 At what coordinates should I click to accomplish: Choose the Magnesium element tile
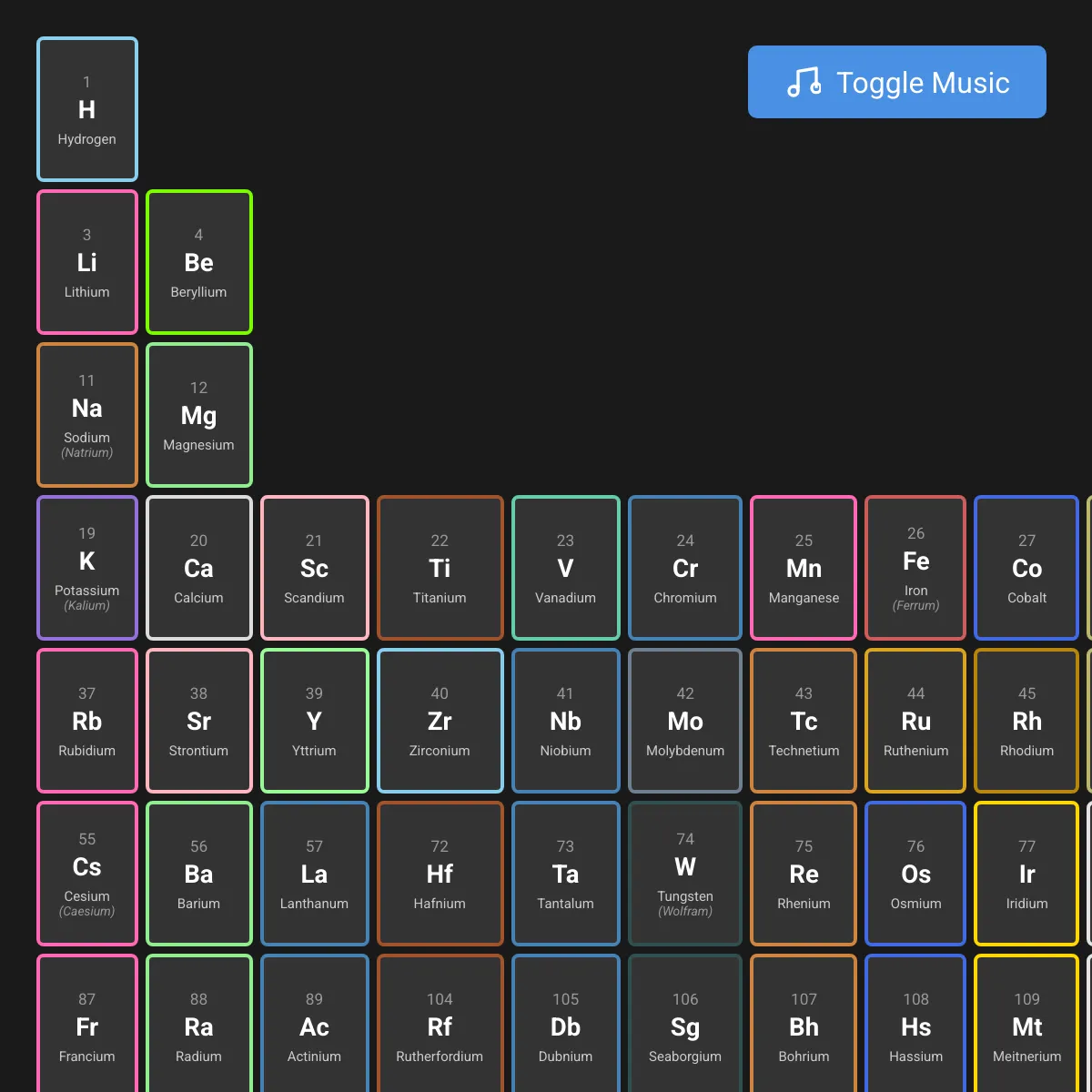click(199, 415)
